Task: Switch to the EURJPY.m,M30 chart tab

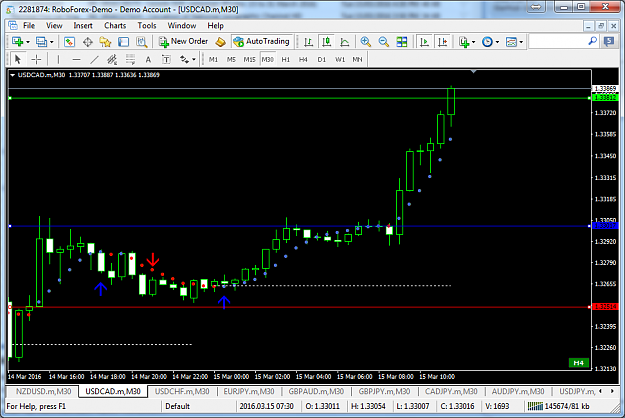Action: [x=249, y=391]
